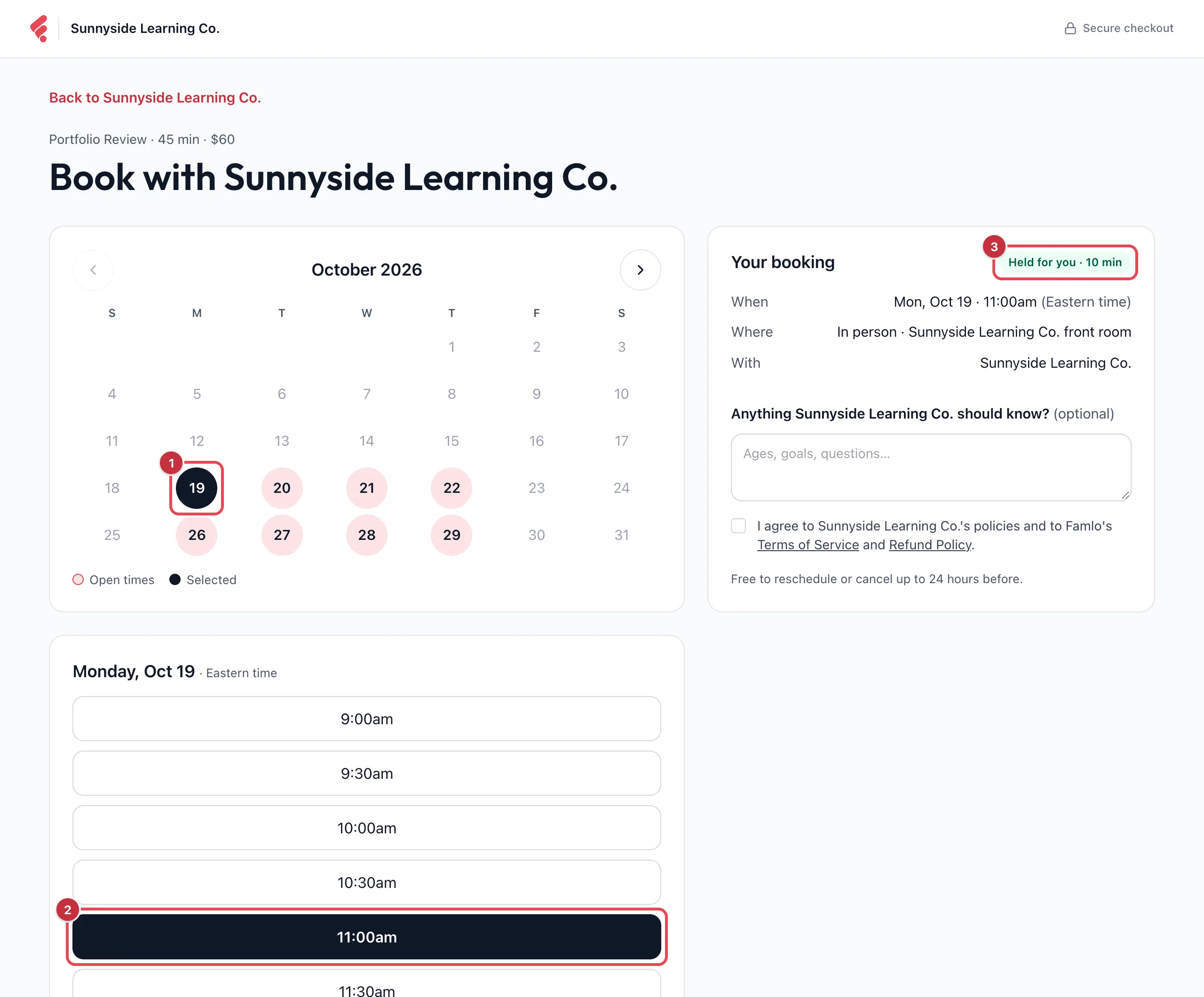1204x997 pixels.
Task: Choose the 10:00am time slot
Action: click(367, 828)
